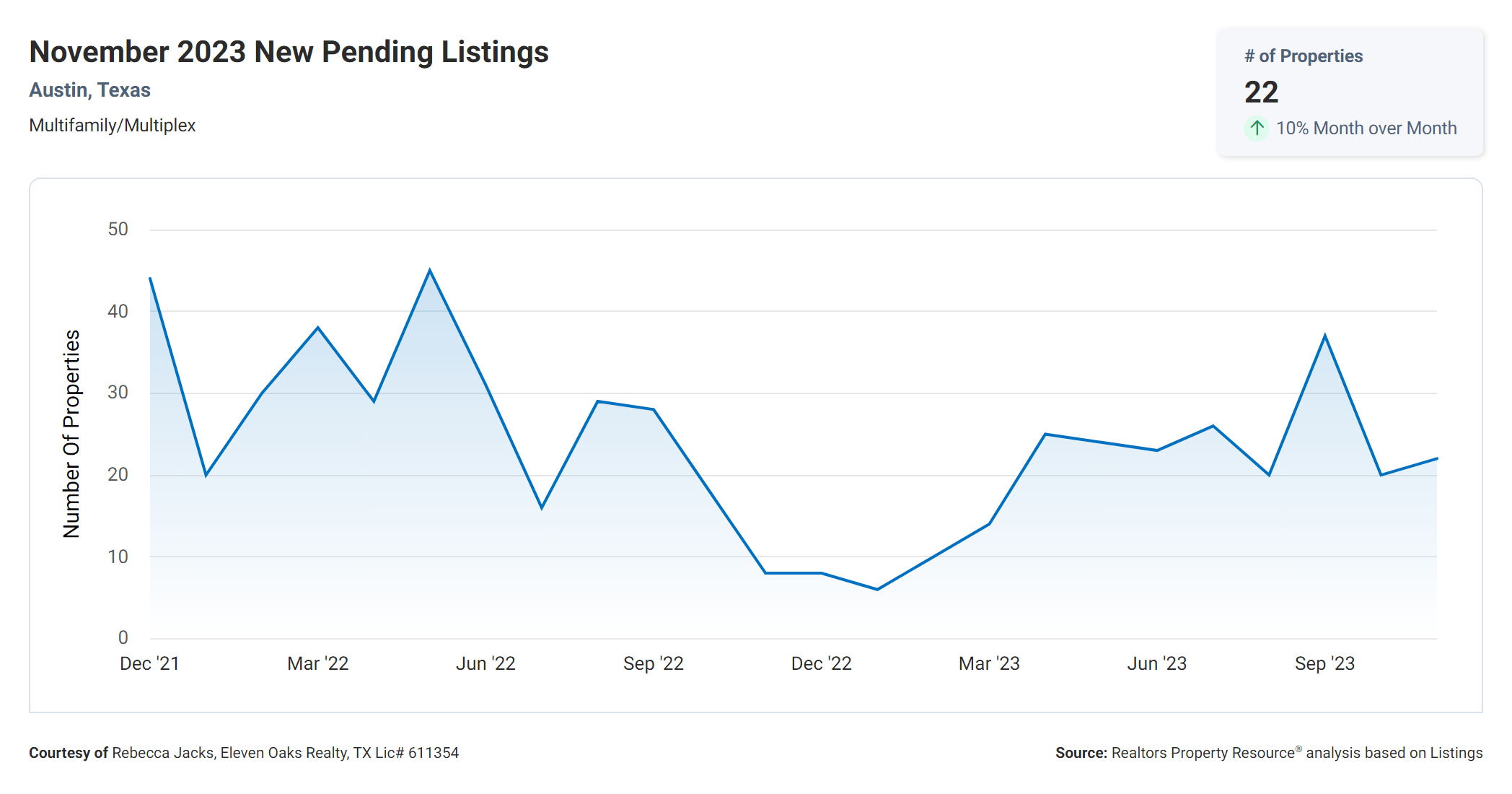Click the 22 properties count value
The image size is (1512, 794).
click(x=1261, y=92)
